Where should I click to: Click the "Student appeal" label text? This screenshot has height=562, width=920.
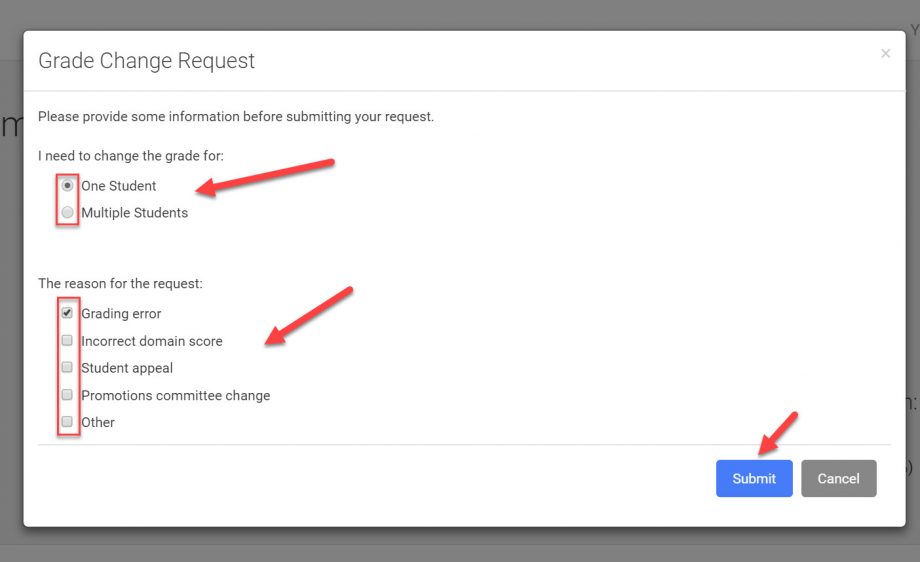point(127,368)
